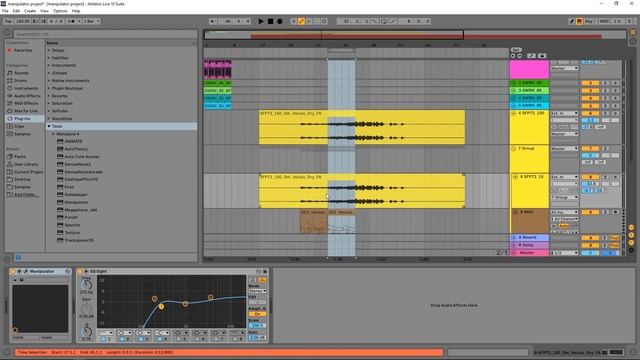This screenshot has width=640, height=360.
Task: Click the Key map mode button
Action: coord(589,21)
